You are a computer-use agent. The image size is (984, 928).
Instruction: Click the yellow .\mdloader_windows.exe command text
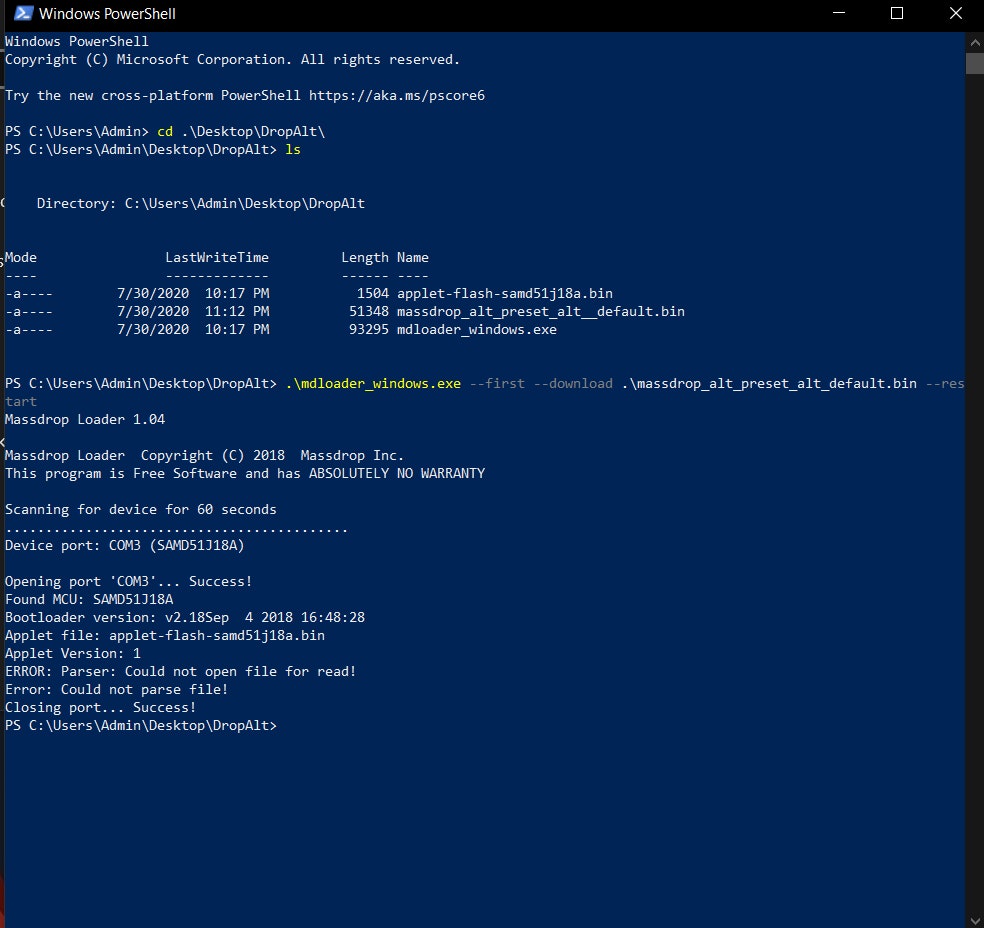373,384
